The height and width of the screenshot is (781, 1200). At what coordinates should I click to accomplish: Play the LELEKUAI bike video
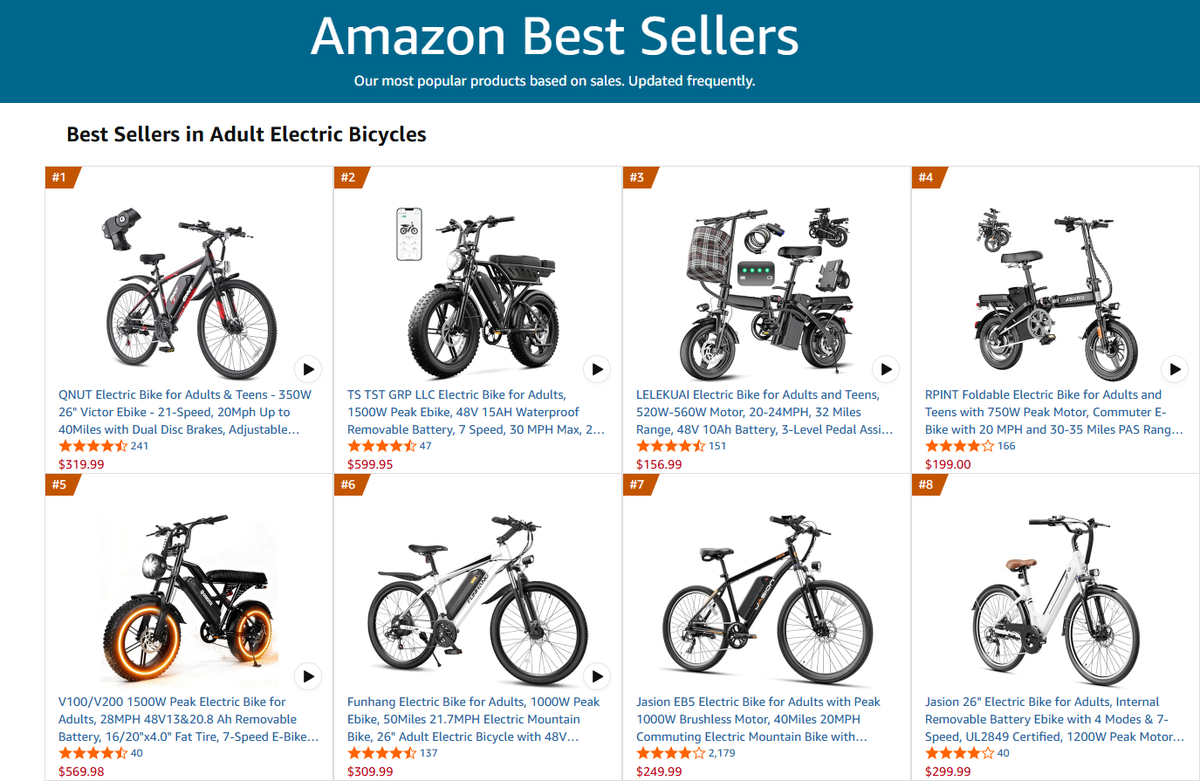(886, 369)
